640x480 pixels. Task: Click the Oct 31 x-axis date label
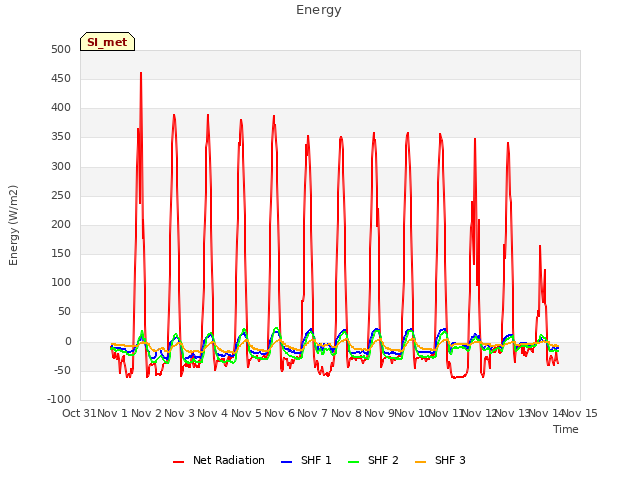point(79,413)
